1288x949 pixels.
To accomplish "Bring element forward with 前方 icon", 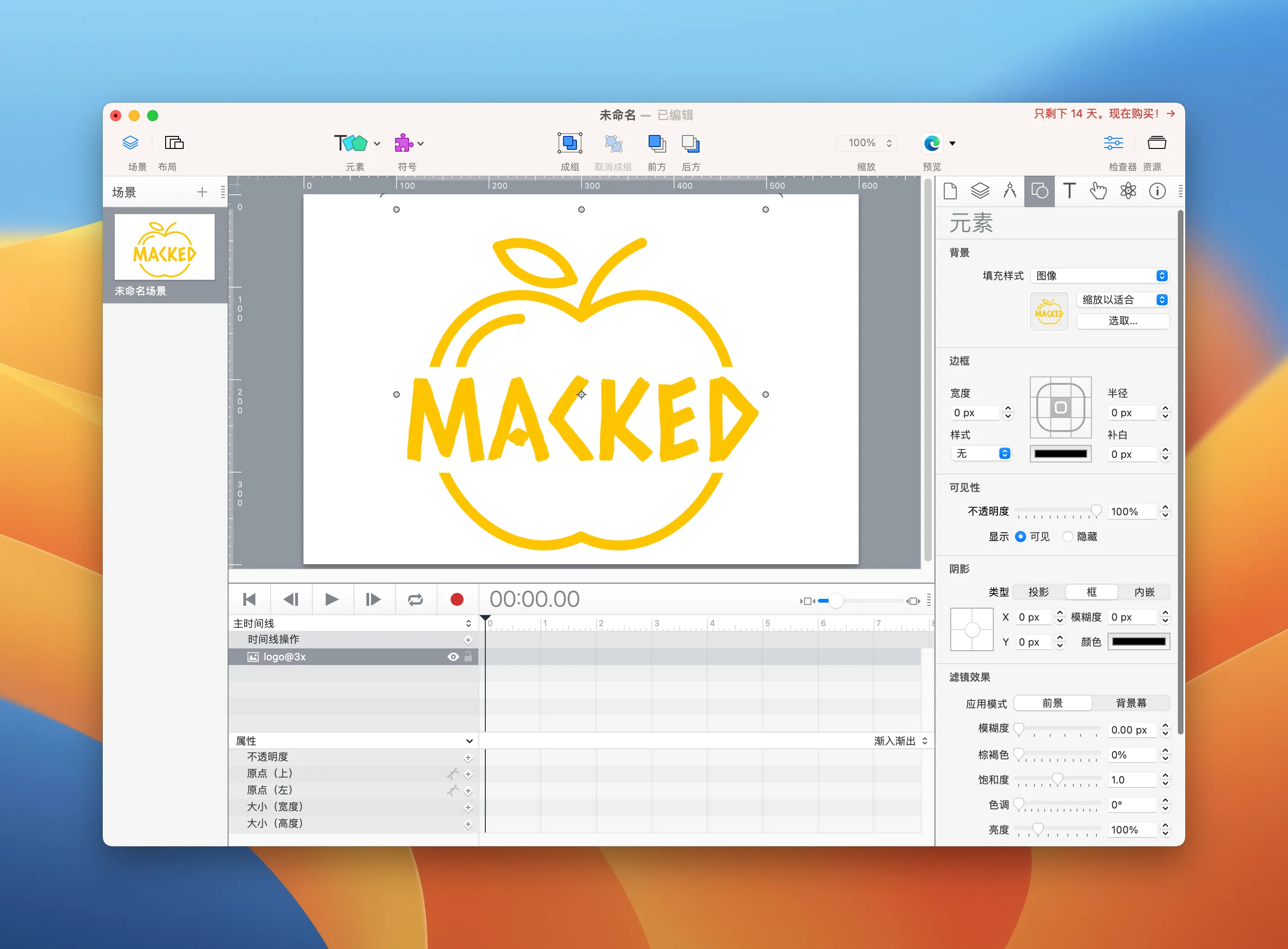I will 656,143.
